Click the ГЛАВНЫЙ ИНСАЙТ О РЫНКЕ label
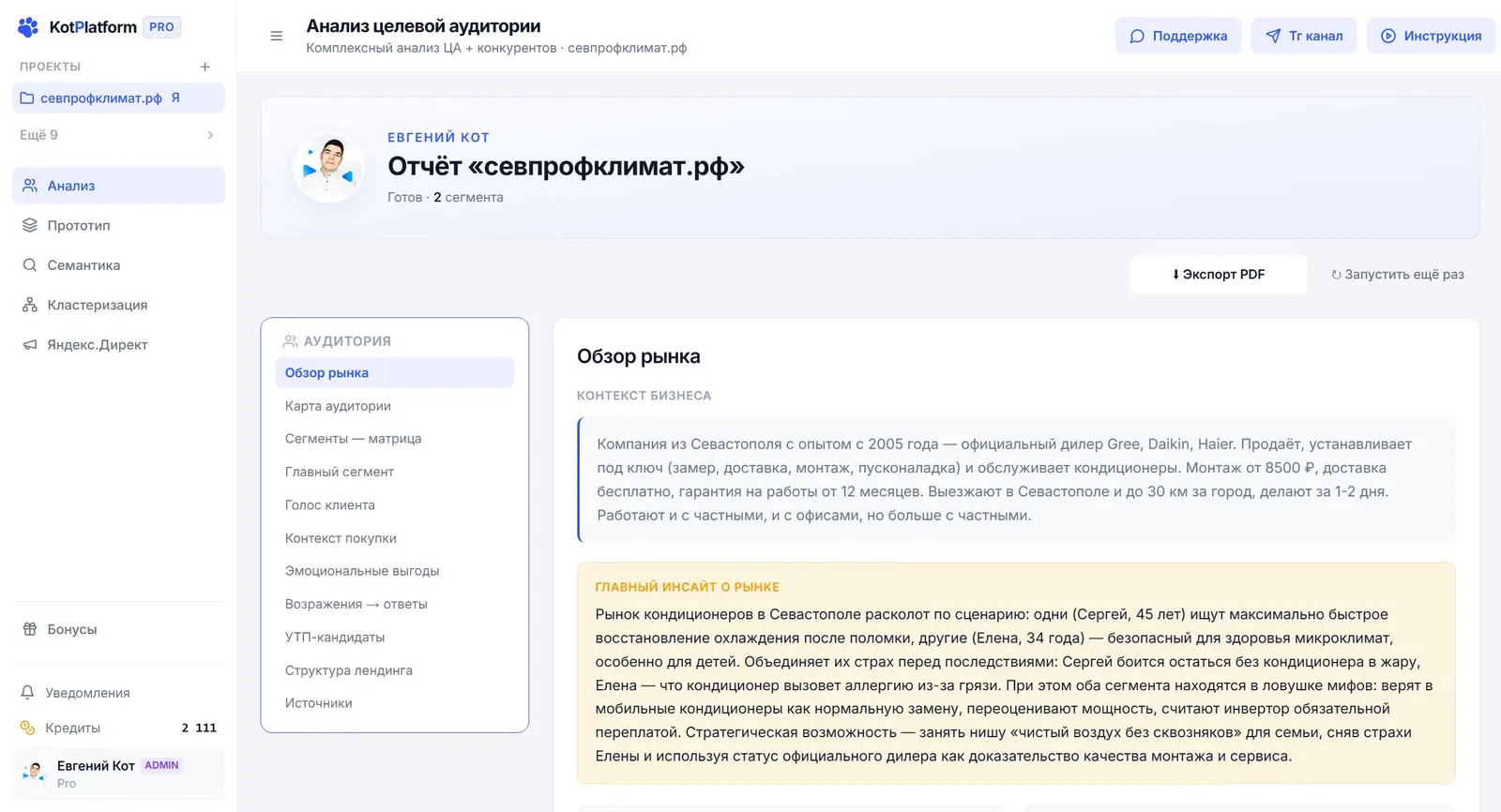1501x812 pixels. point(687,587)
